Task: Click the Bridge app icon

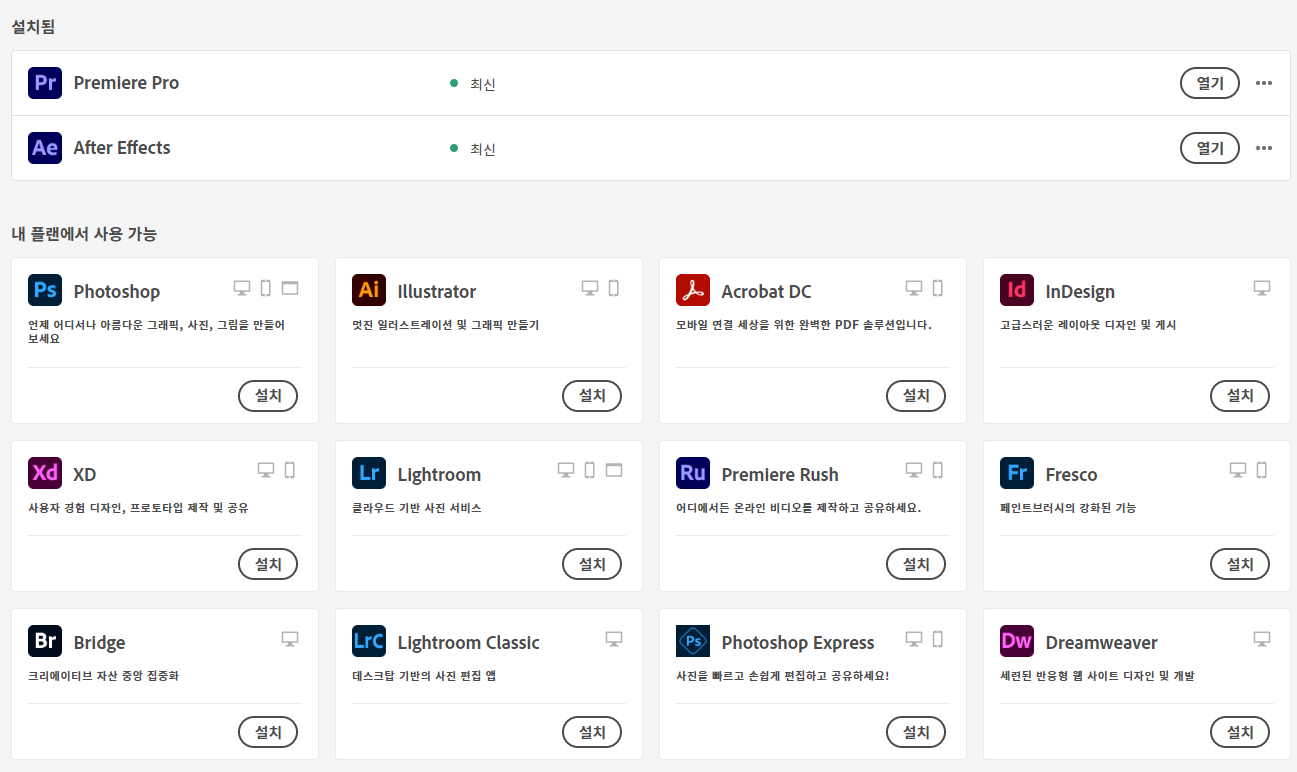Action: [x=45, y=641]
